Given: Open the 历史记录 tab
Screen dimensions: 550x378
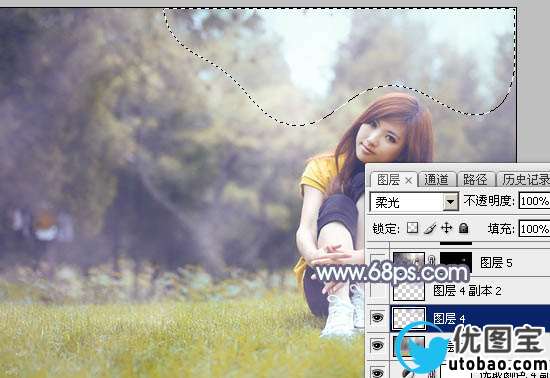Looking at the screenshot, I should (x=524, y=180).
